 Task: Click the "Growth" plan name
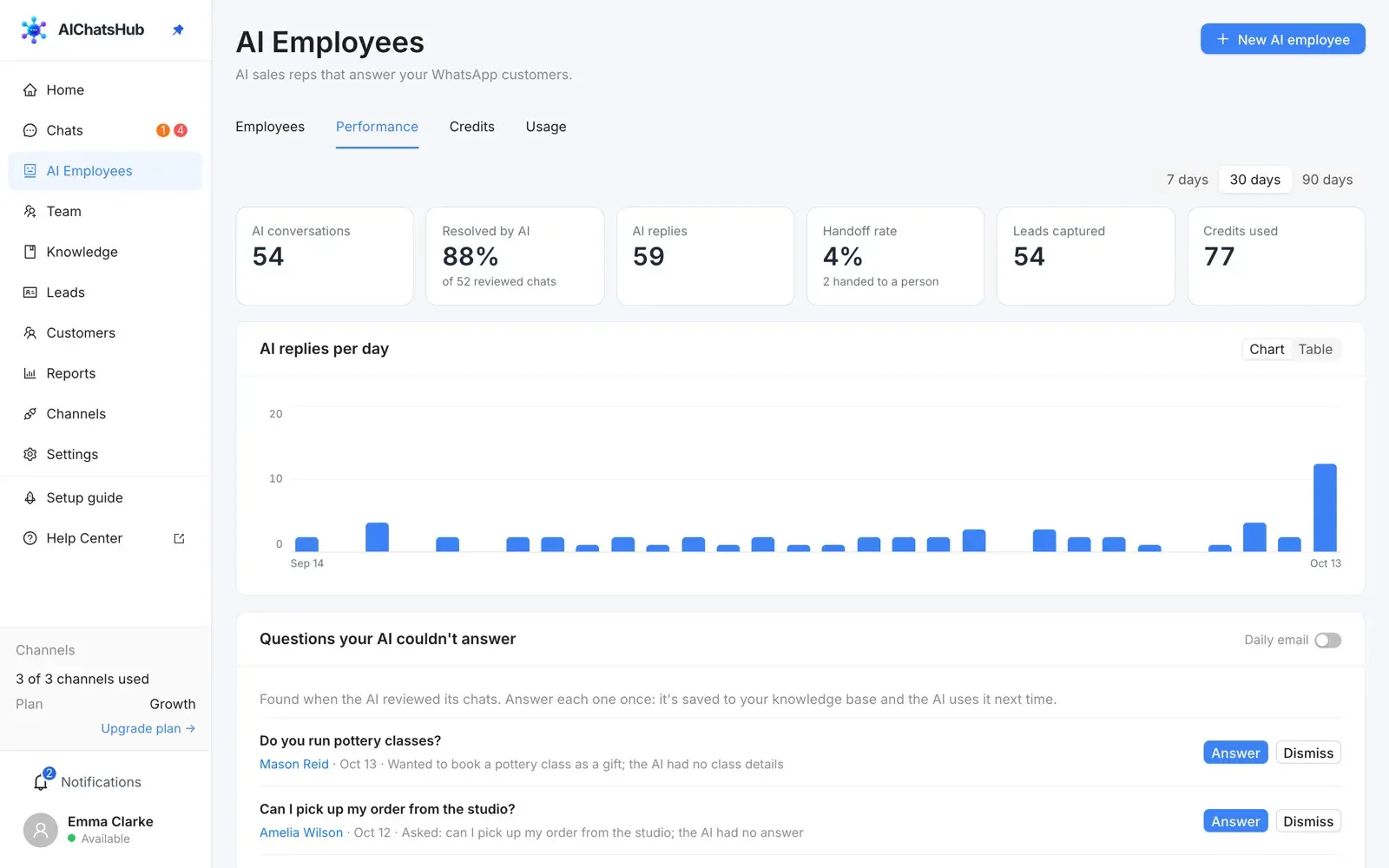click(x=173, y=704)
